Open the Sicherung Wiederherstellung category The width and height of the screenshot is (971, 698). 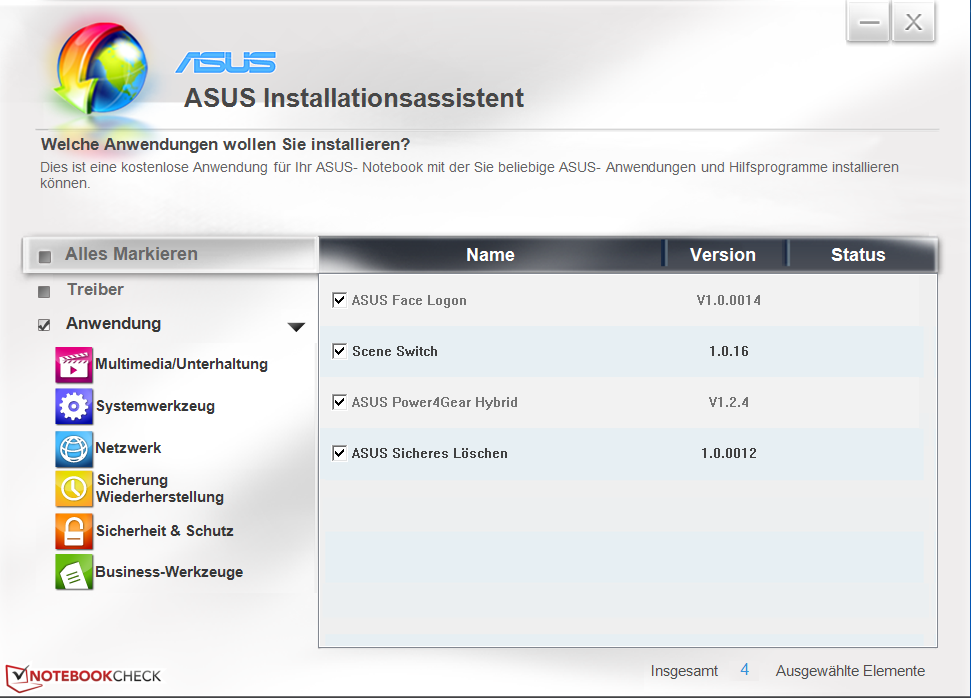coord(160,489)
